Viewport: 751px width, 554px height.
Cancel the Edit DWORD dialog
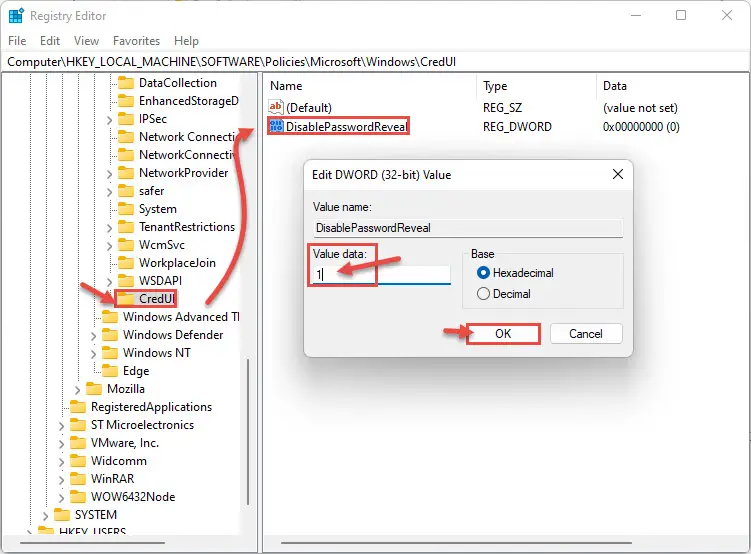point(586,334)
